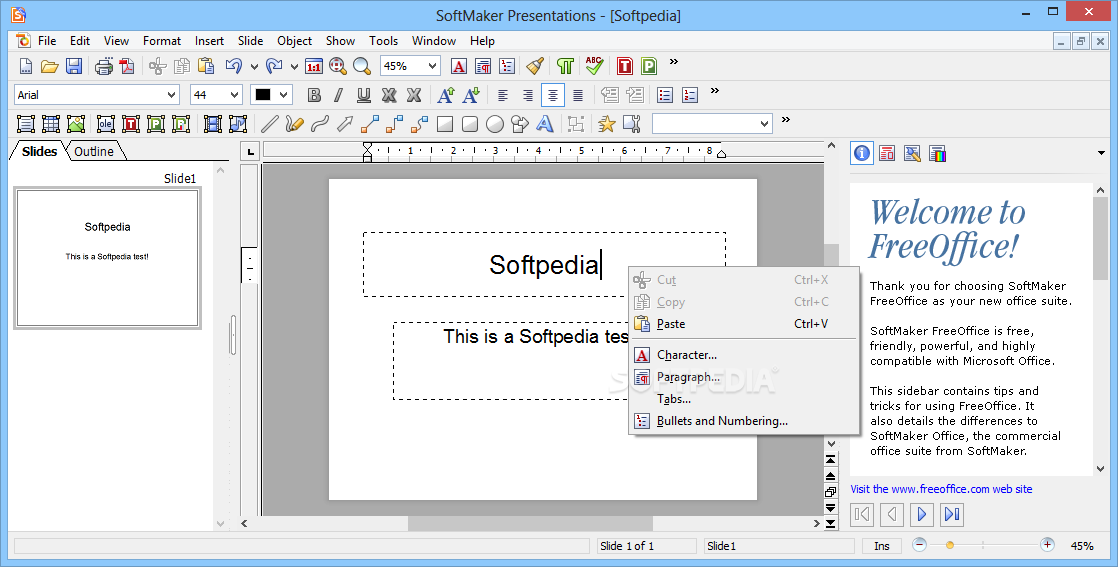
Task: Click the horizontal scrollbar thumb
Action: 530,523
